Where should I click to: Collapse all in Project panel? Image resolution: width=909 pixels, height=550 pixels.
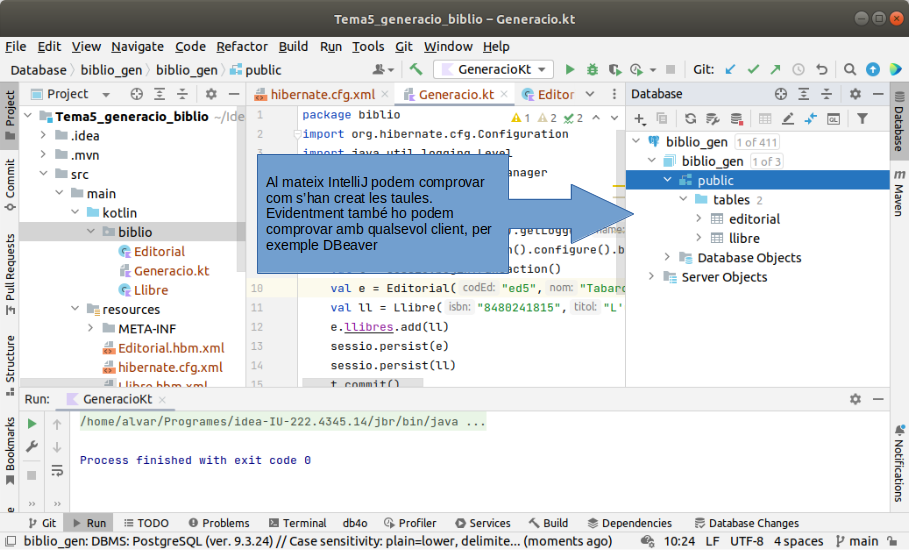click(x=182, y=94)
